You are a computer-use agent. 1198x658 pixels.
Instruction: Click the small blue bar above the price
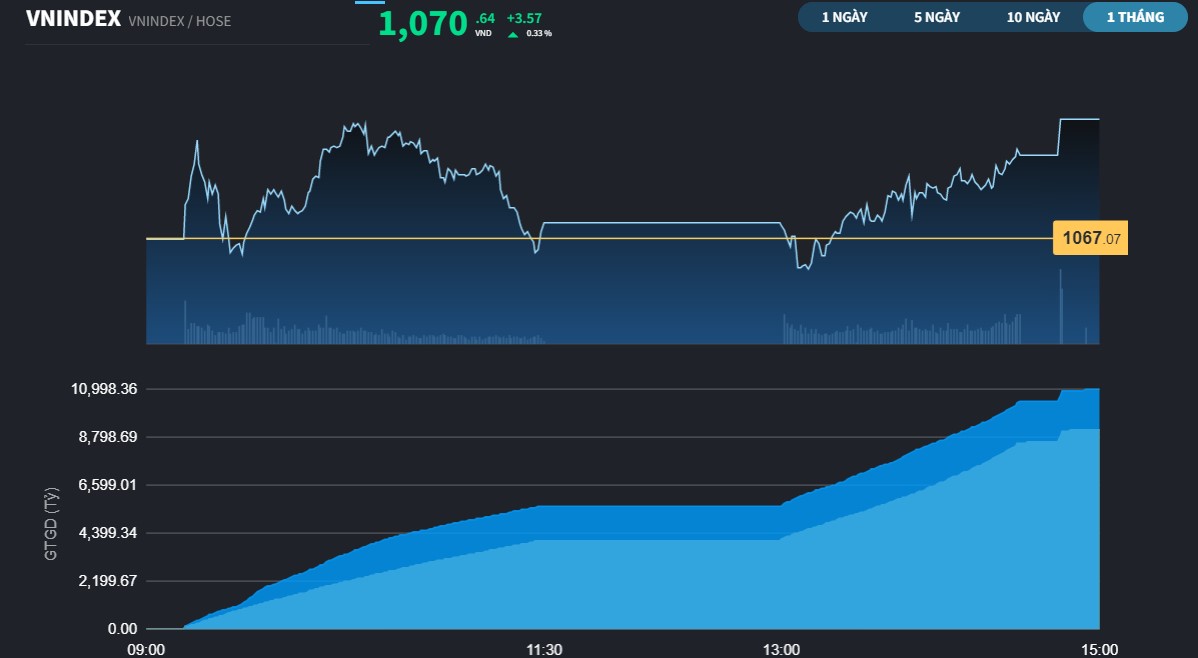[x=369, y=2]
